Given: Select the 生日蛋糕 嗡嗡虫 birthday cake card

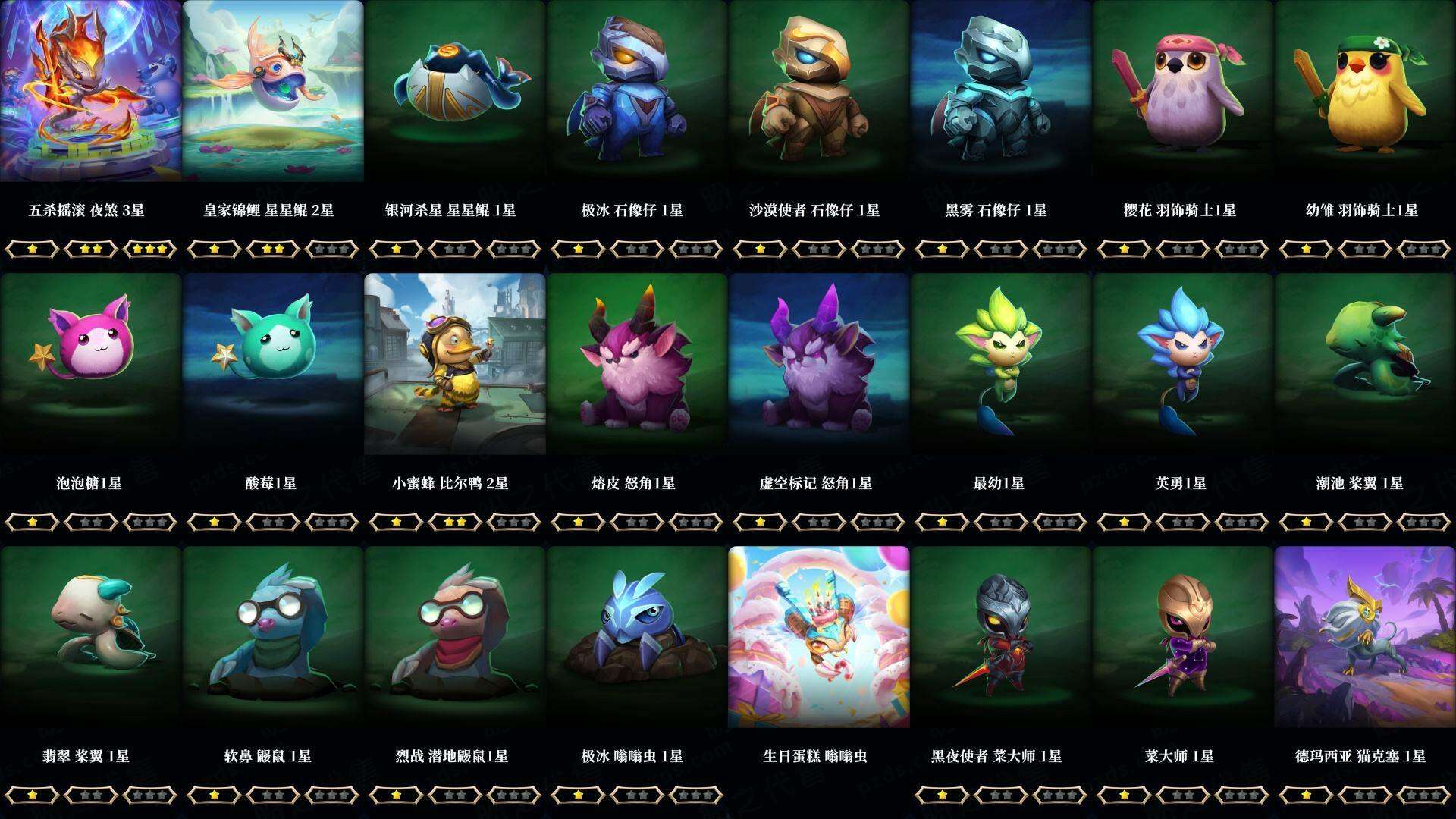Looking at the screenshot, I should tap(819, 637).
